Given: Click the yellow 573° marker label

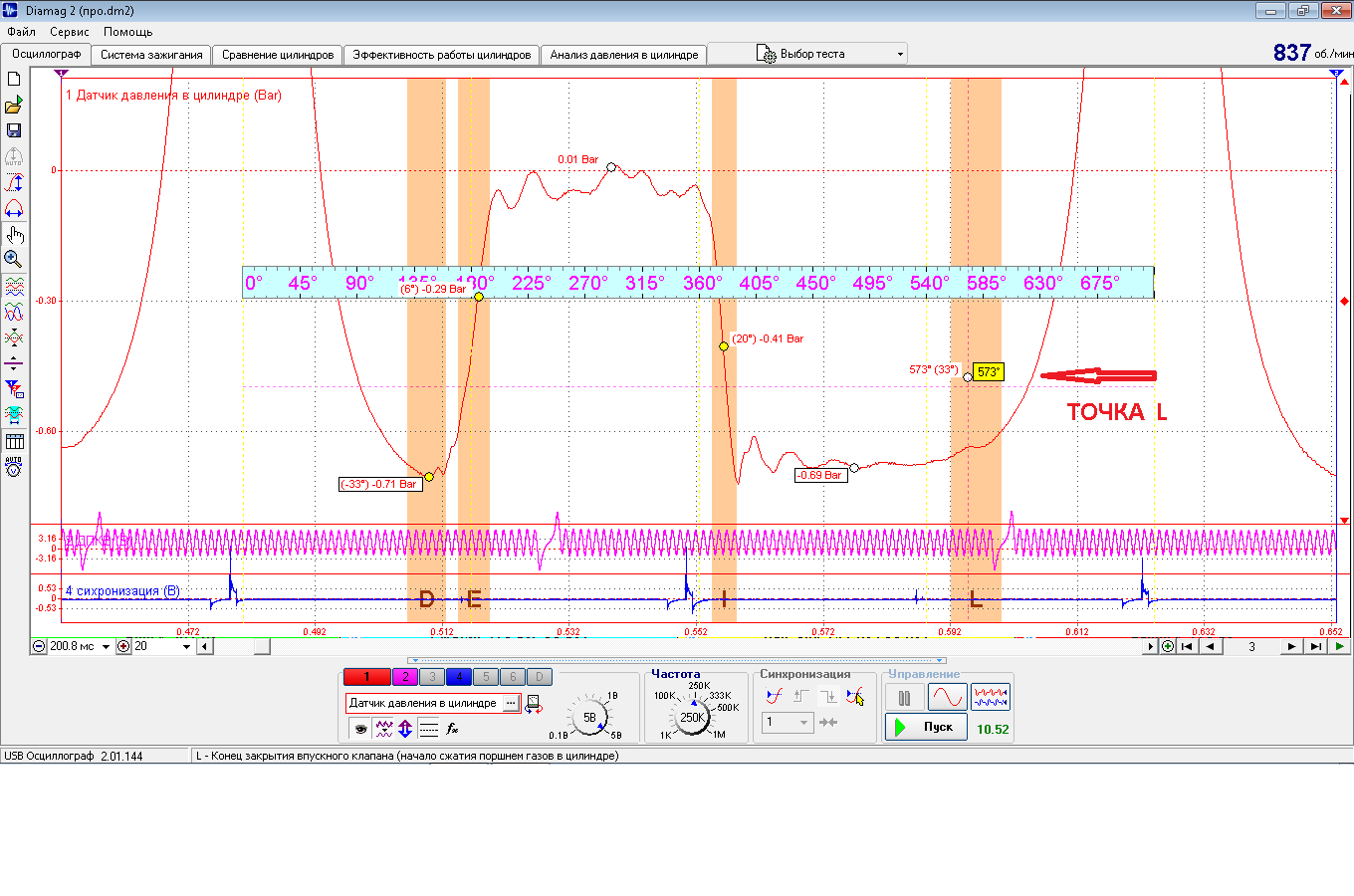Looking at the screenshot, I should click(x=988, y=372).
